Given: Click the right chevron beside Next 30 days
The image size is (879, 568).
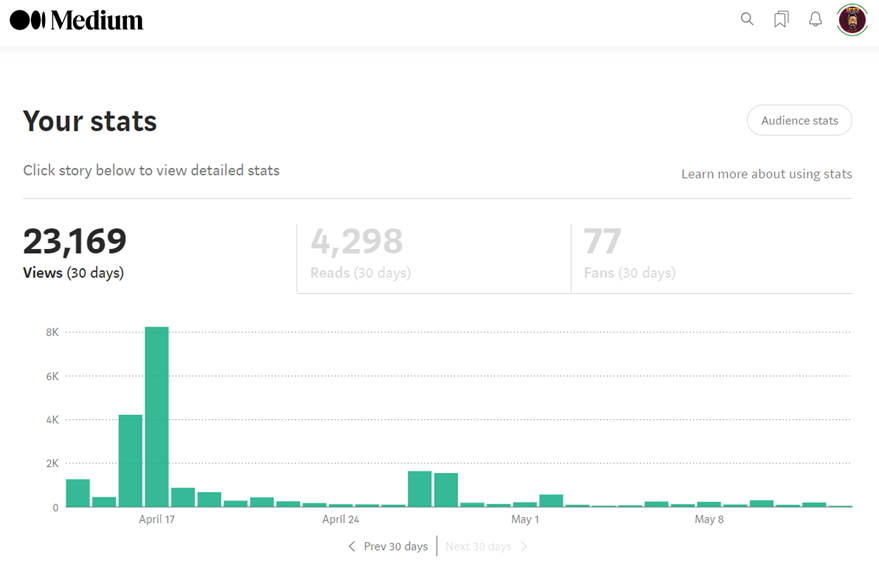Looking at the screenshot, I should pyautogui.click(x=524, y=546).
